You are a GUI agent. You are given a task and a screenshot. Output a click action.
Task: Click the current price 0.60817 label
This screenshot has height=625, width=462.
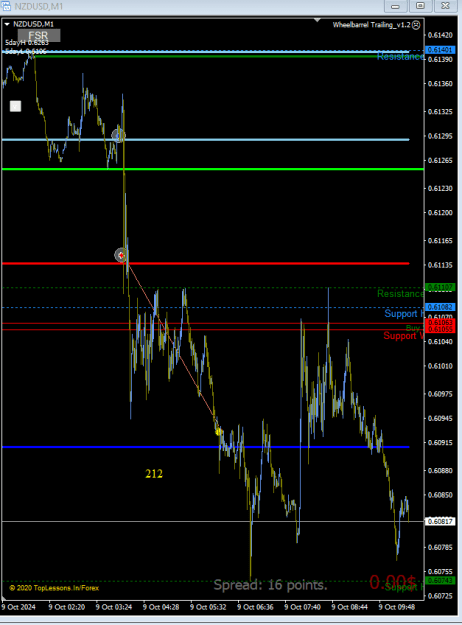pos(440,521)
